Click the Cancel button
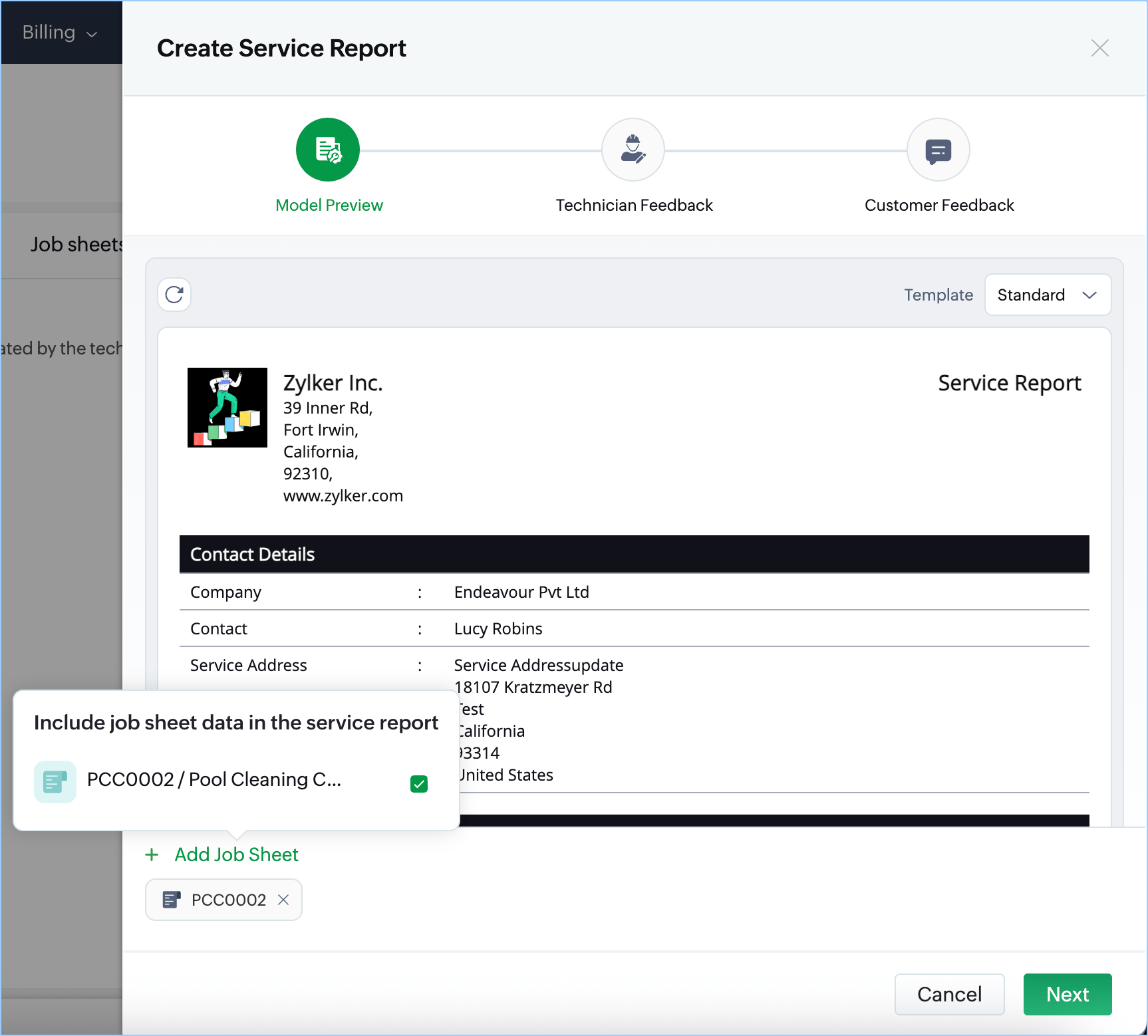The image size is (1148, 1036). [x=949, y=994]
